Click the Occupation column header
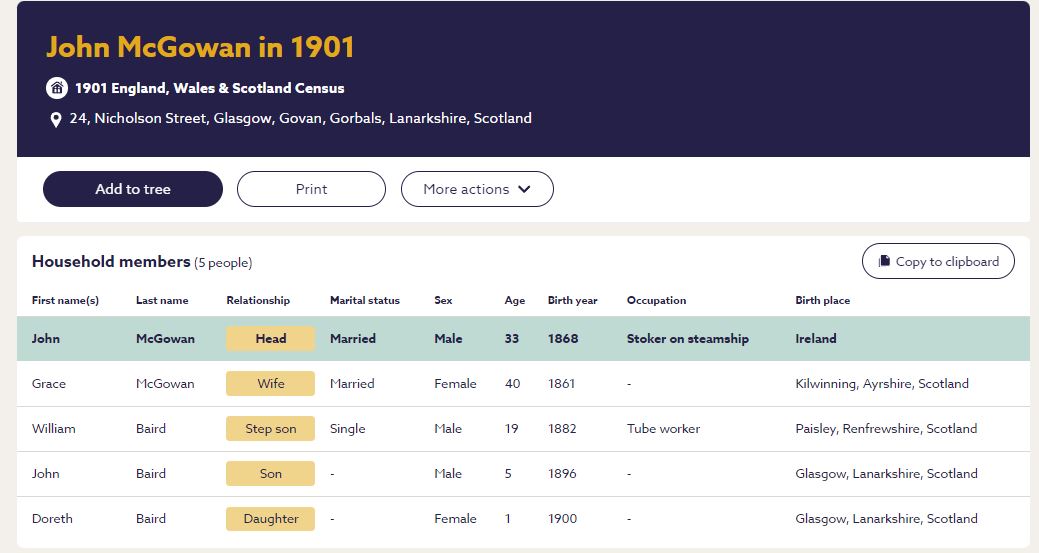The image size is (1039, 553). (656, 300)
